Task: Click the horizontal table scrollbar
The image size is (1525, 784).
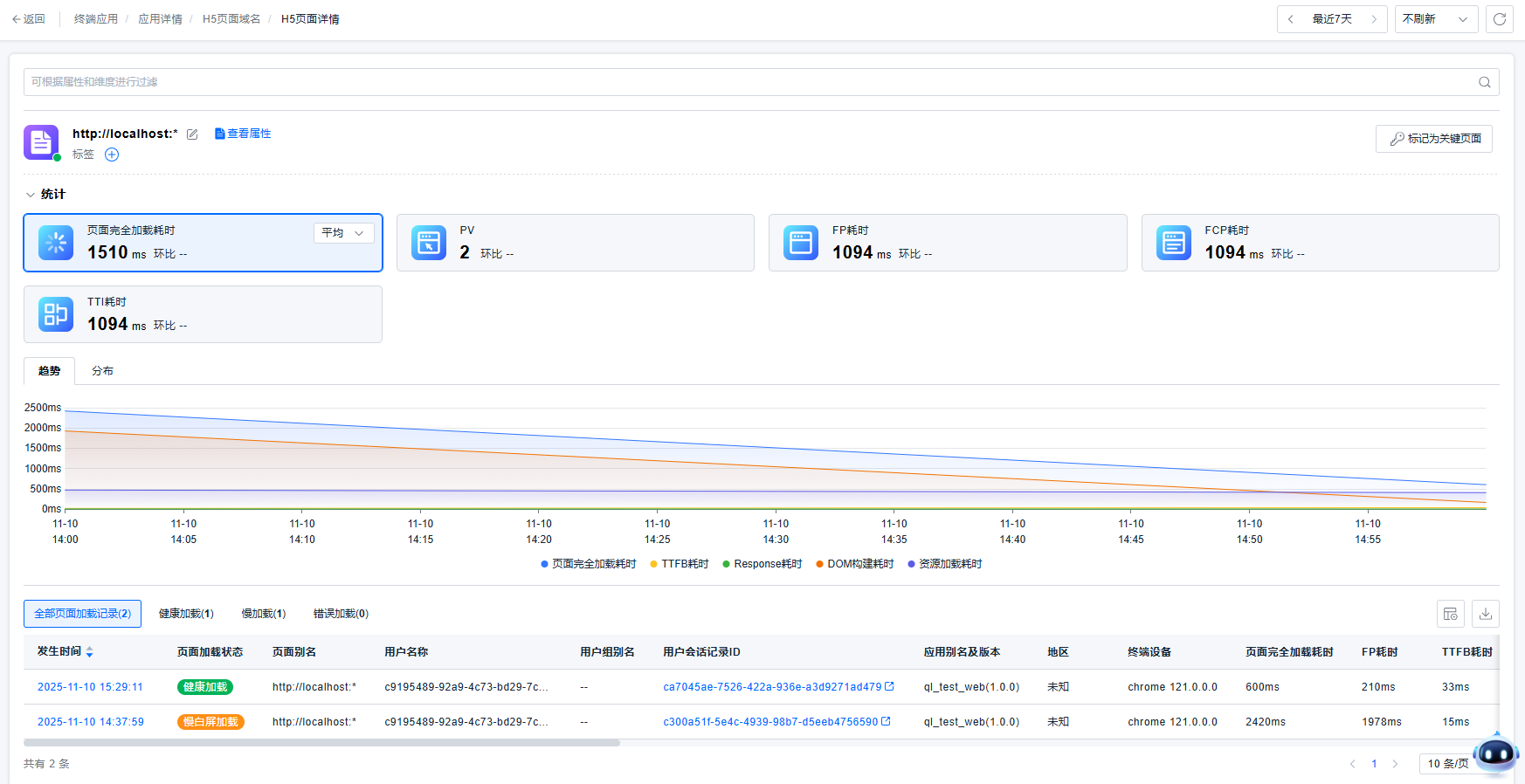Action: 321,743
